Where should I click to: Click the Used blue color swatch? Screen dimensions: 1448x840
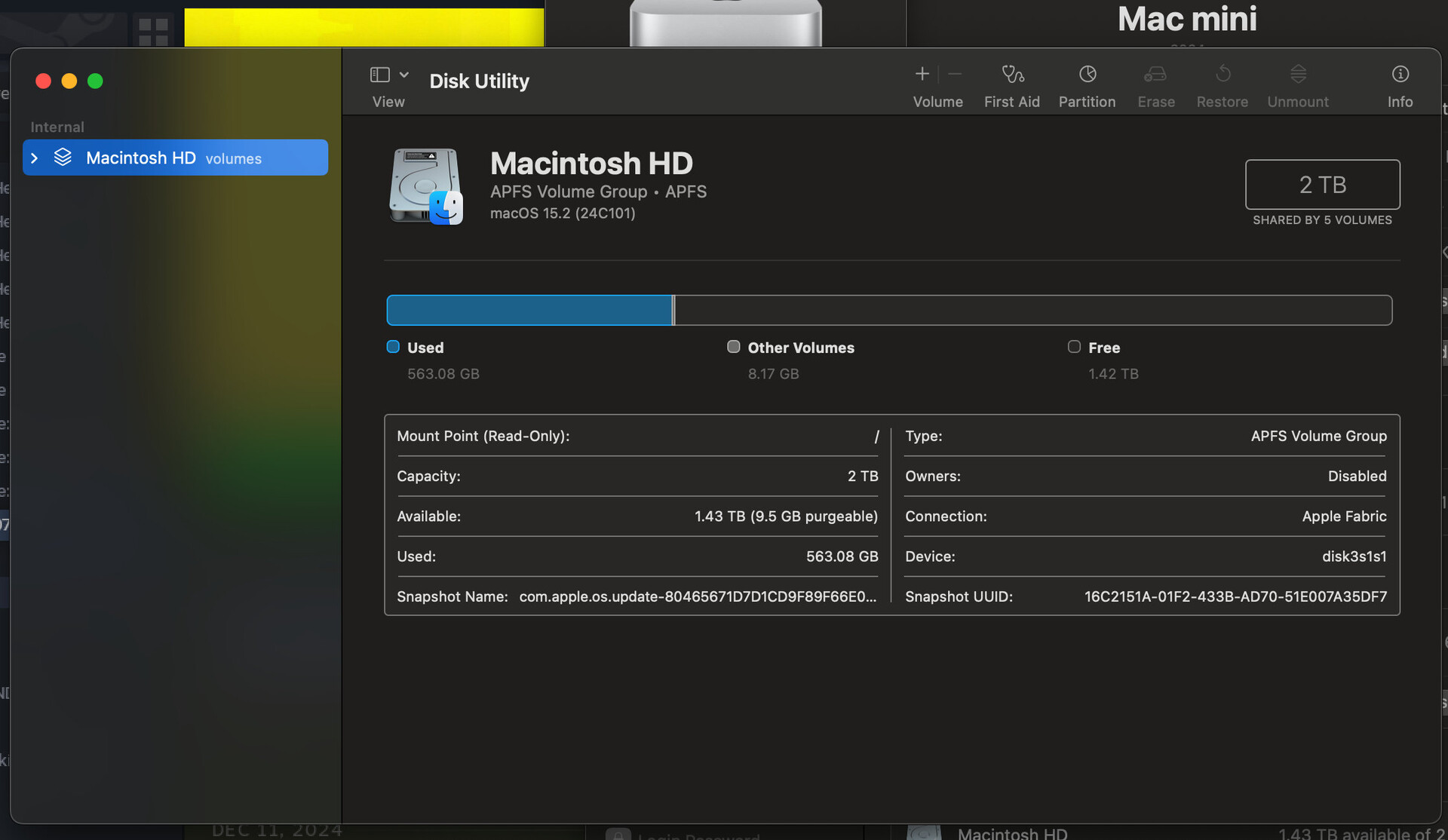tap(393, 347)
